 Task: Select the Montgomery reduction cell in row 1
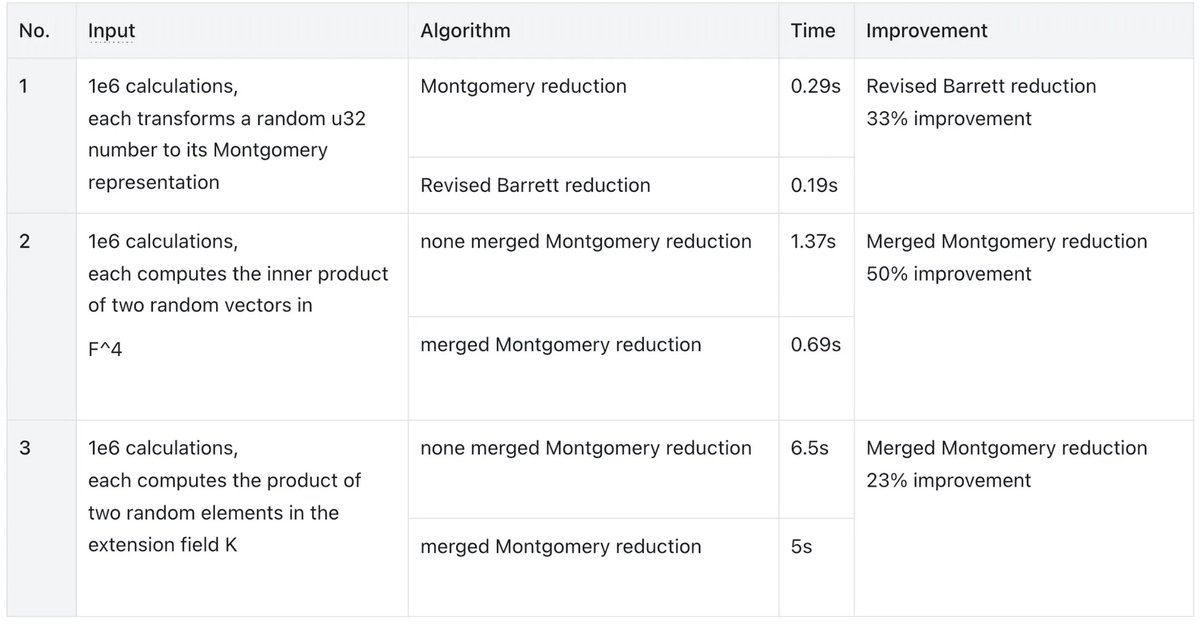pyautogui.click(x=593, y=108)
